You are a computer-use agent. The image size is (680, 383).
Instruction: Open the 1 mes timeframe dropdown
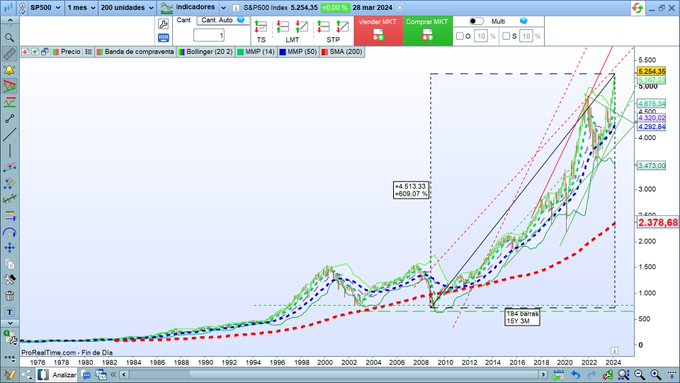click(81, 8)
